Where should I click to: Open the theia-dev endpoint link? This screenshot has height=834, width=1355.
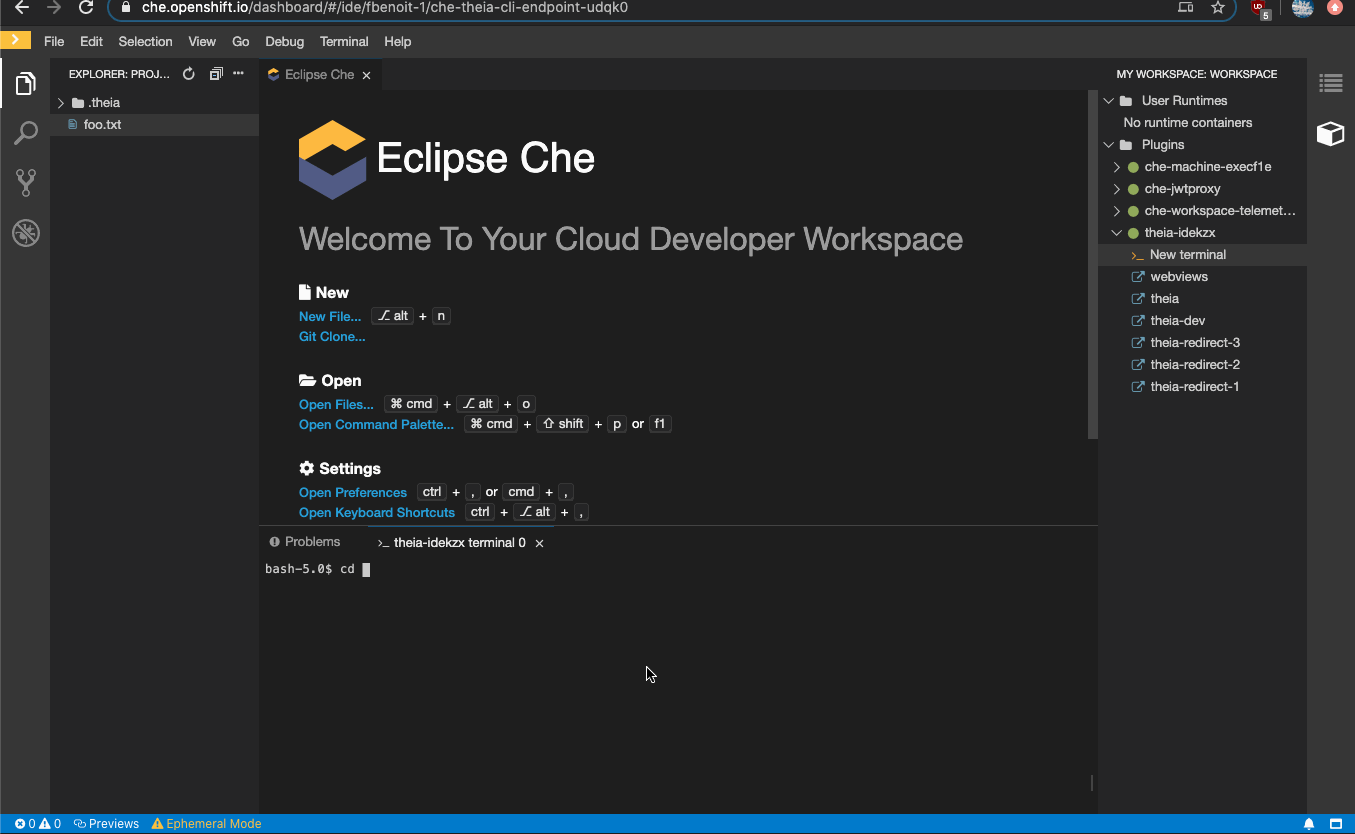tap(1177, 321)
